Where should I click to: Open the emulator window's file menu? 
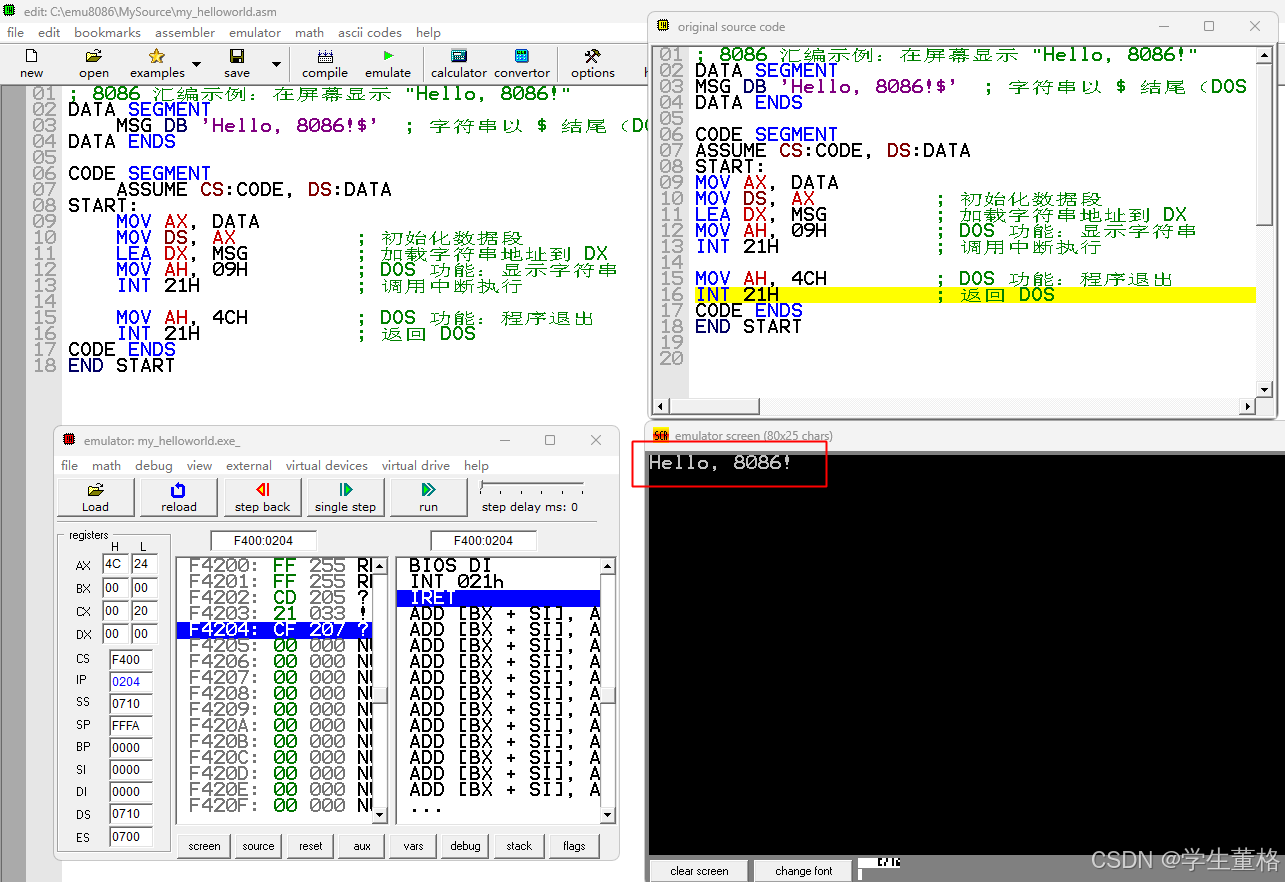[x=69, y=465]
